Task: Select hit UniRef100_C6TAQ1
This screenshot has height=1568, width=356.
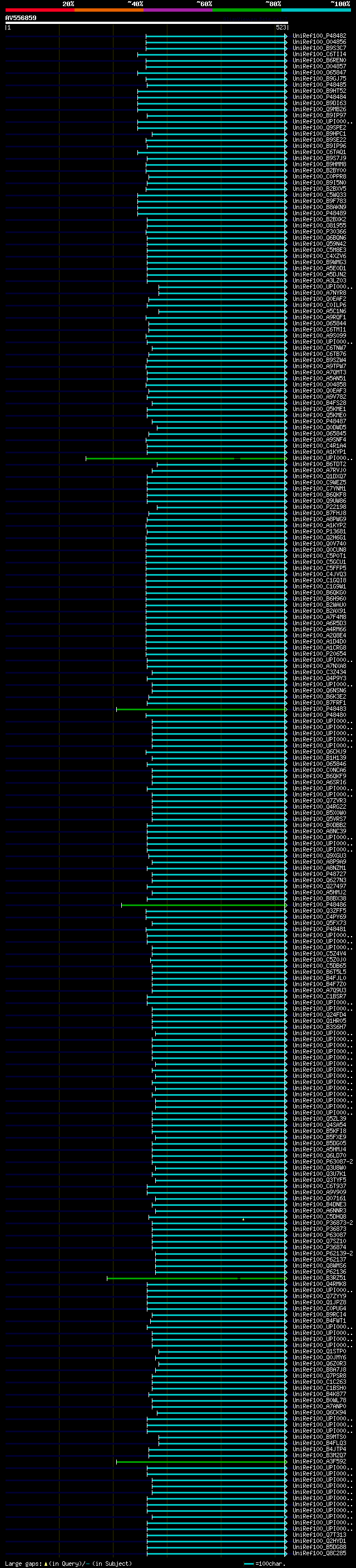Action: click(x=319, y=152)
